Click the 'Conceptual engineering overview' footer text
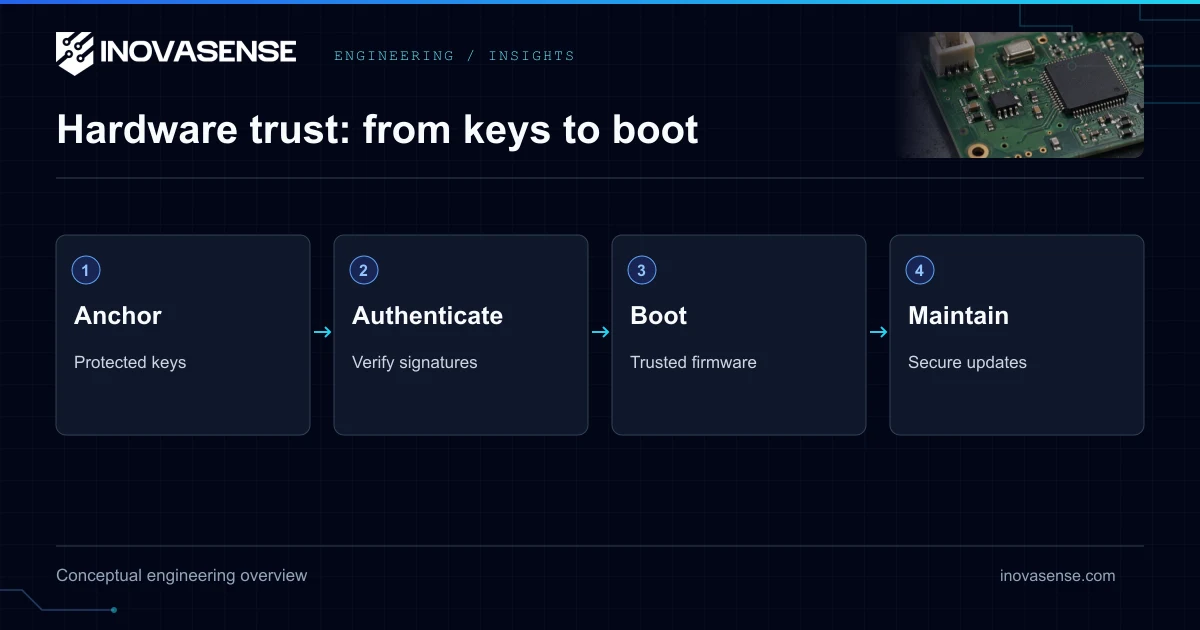Image resolution: width=1200 pixels, height=630 pixels. point(182,575)
